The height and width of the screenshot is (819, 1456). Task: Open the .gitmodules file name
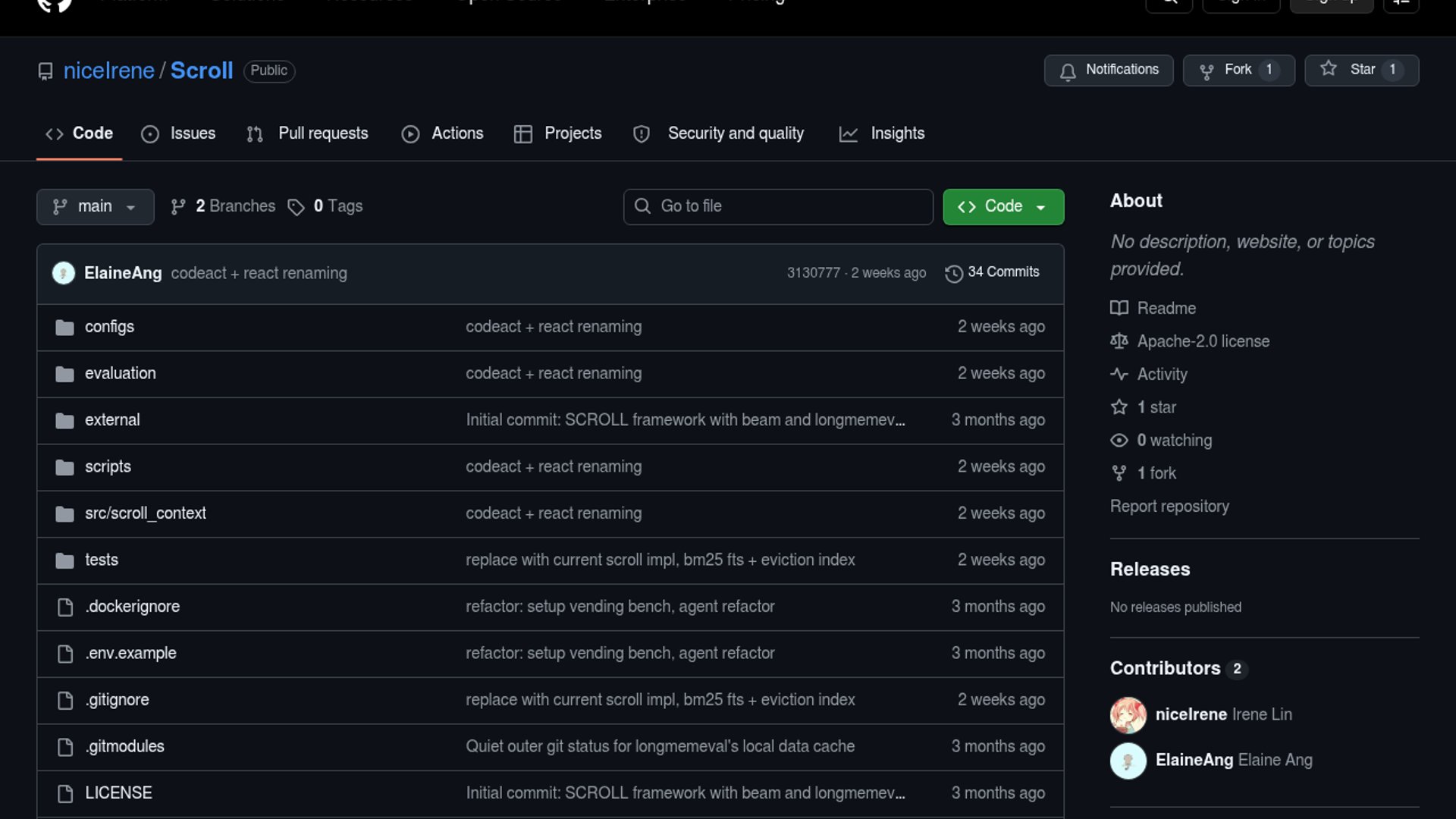124,747
